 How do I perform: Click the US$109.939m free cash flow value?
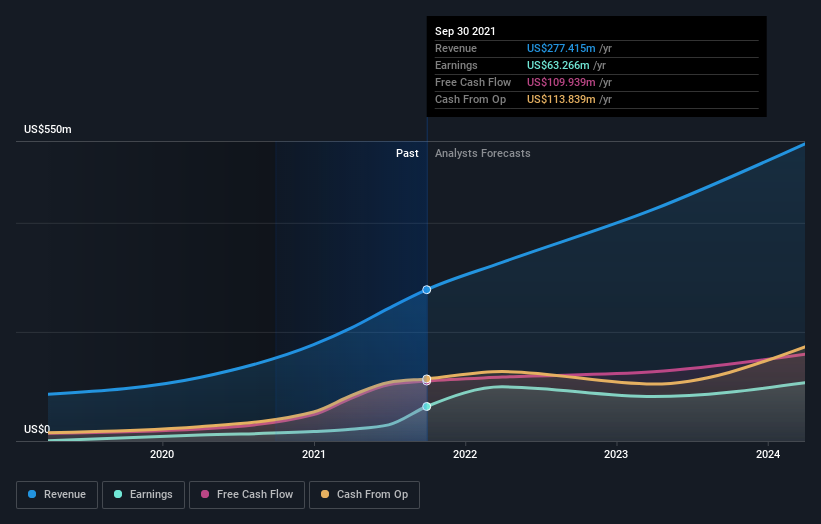tap(561, 82)
